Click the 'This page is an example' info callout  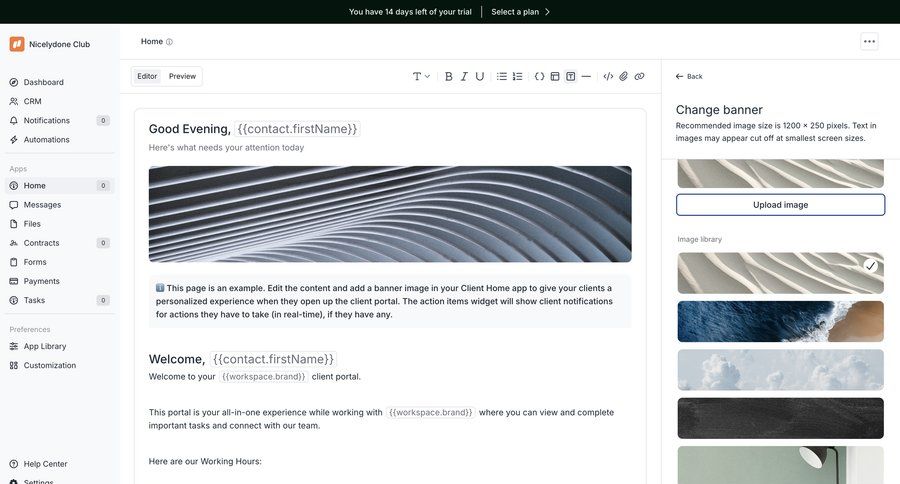click(x=390, y=301)
